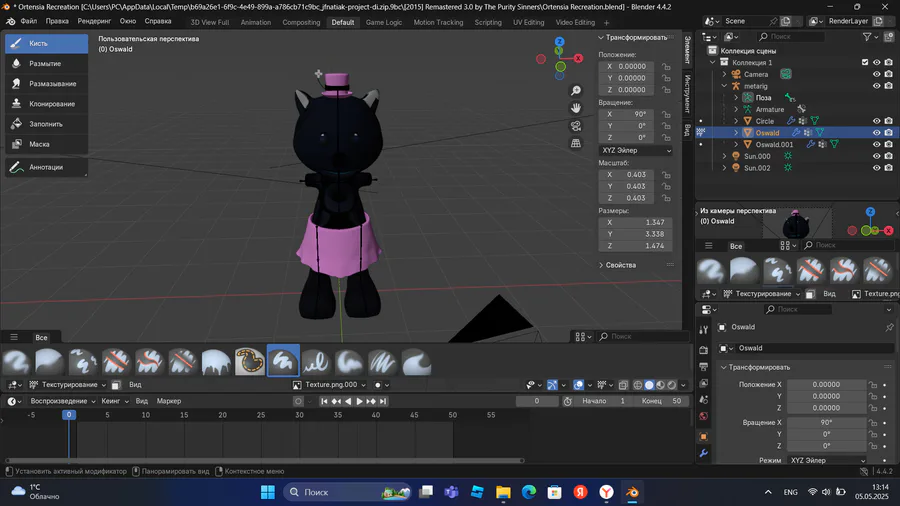Open the Правка menu
900x506 pixels.
[x=57, y=21]
